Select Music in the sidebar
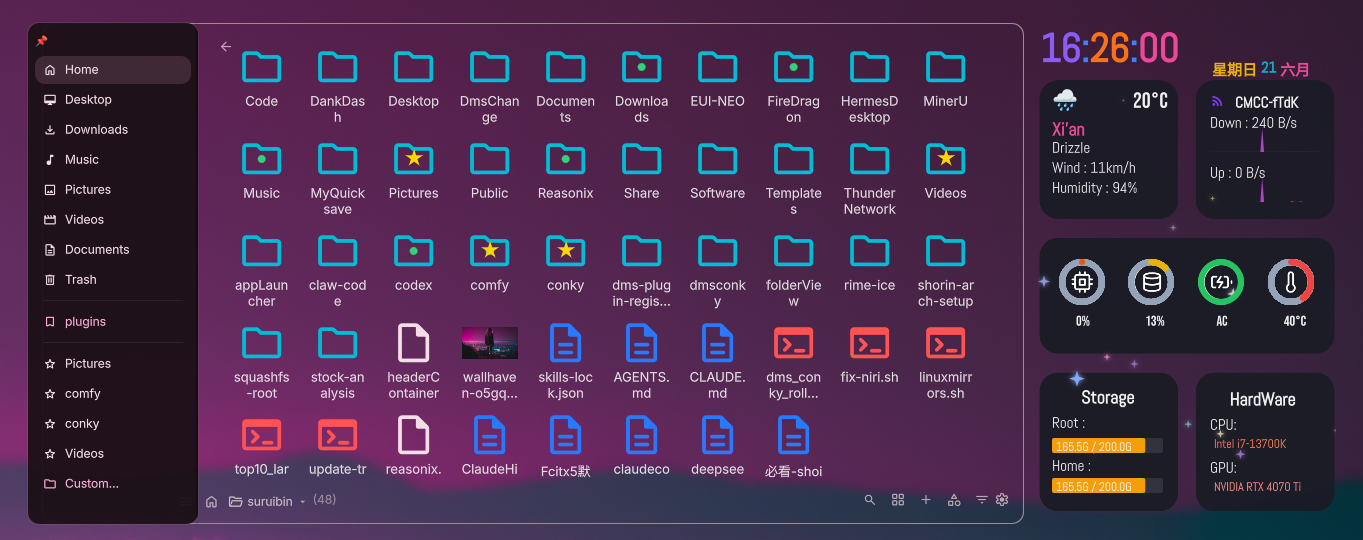Viewport: 1363px width, 540px height. click(113, 160)
